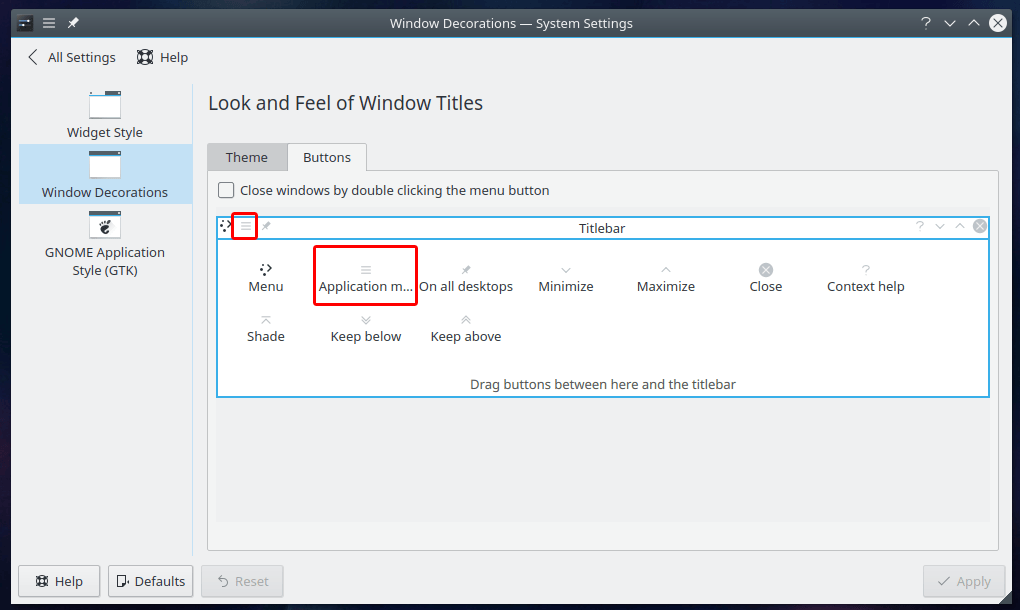Select the Widget Style sidebar icon
The height and width of the screenshot is (610, 1020).
(105, 106)
